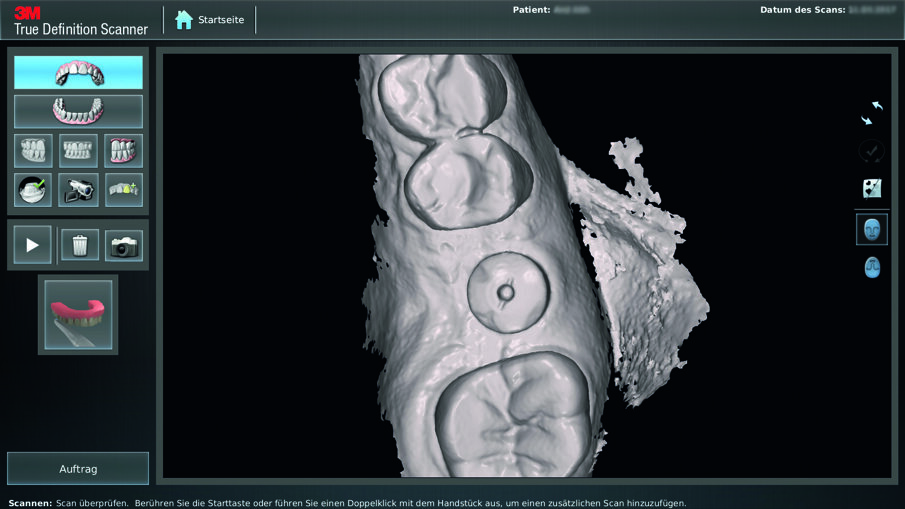Take a snapshot with the camera icon
Screen dimensions: 905x509
(x=124, y=246)
